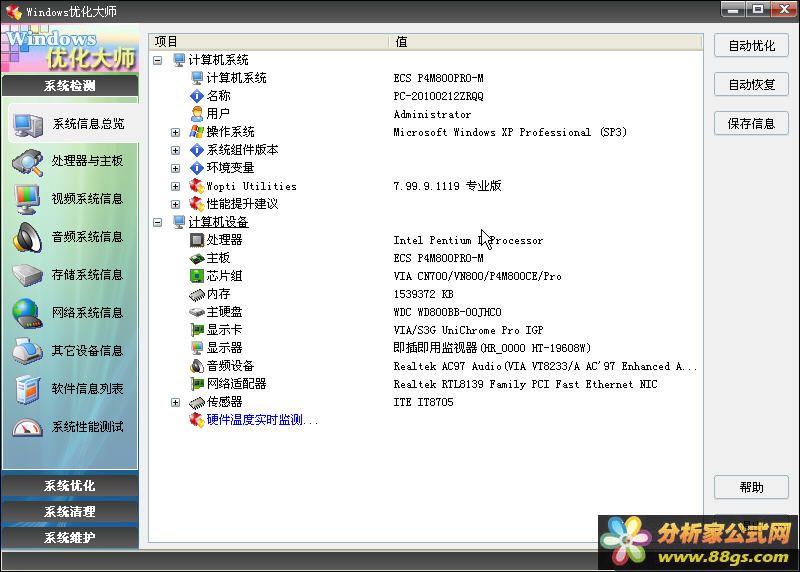Select the value WDC WD800BB-00JHC0
The image size is (800, 572).
tap(447, 312)
